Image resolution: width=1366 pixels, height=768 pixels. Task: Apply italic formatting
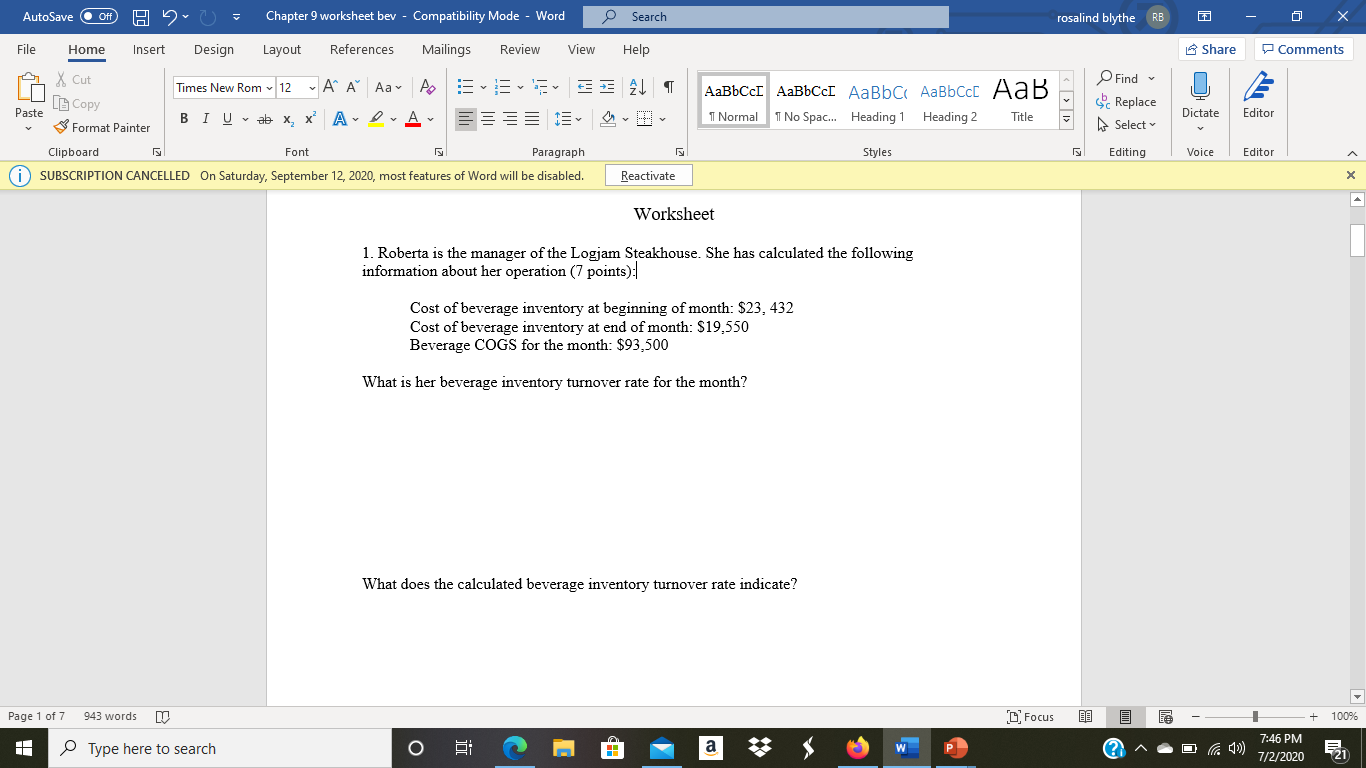[205, 118]
